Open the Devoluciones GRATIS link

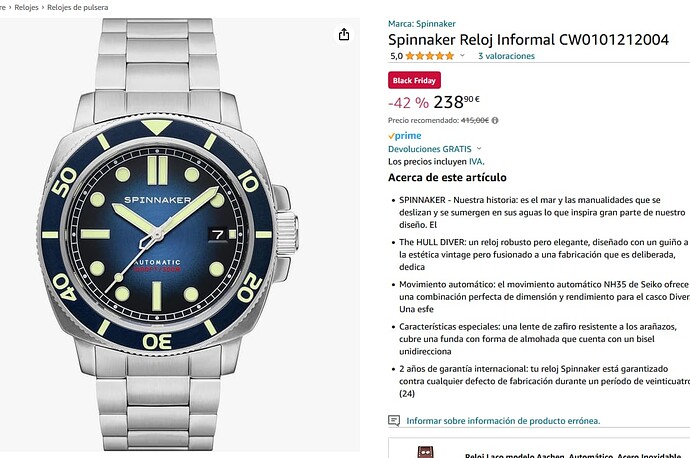tap(429, 148)
